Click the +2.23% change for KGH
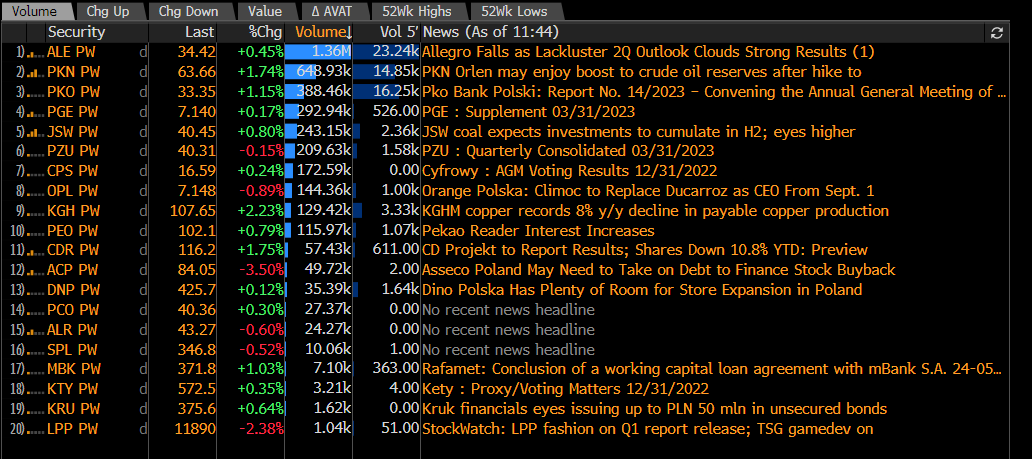 pyautogui.click(x=261, y=211)
